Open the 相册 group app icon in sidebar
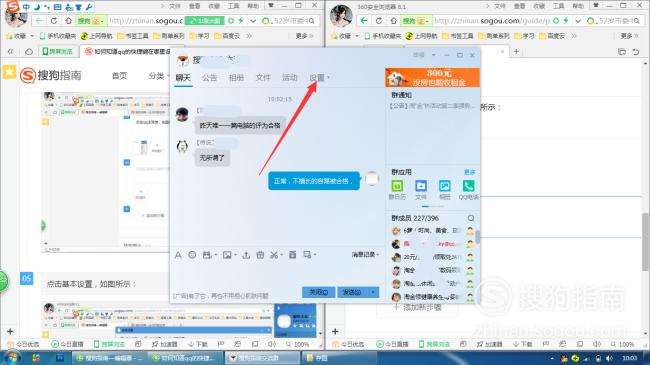 coord(444,190)
